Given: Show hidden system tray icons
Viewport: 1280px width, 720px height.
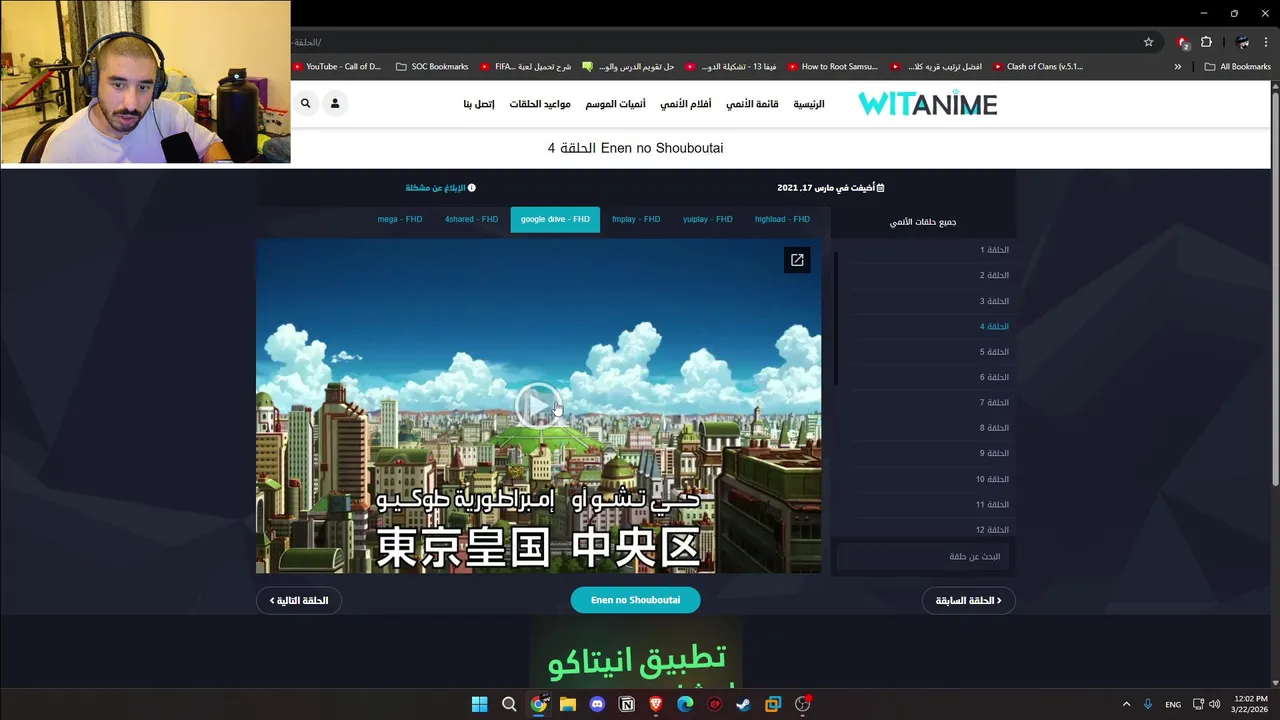Looking at the screenshot, I should (1126, 704).
